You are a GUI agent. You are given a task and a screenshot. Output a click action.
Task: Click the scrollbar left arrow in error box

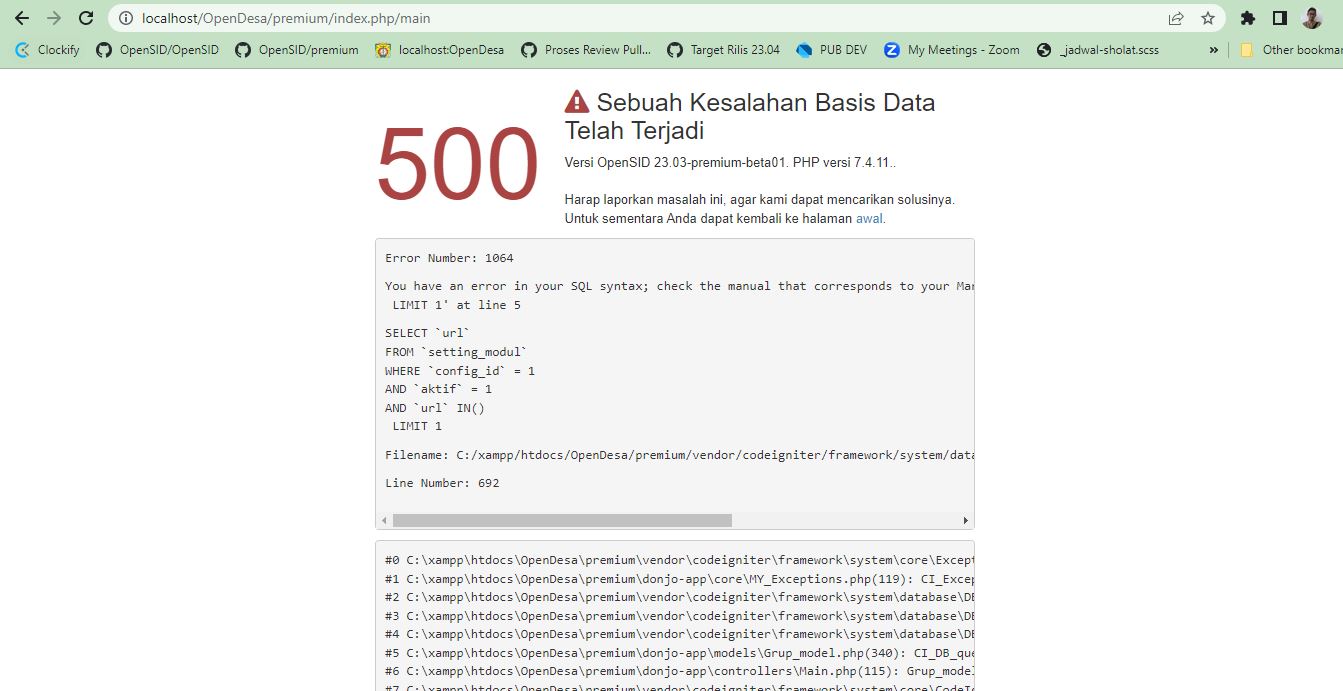coord(384,520)
